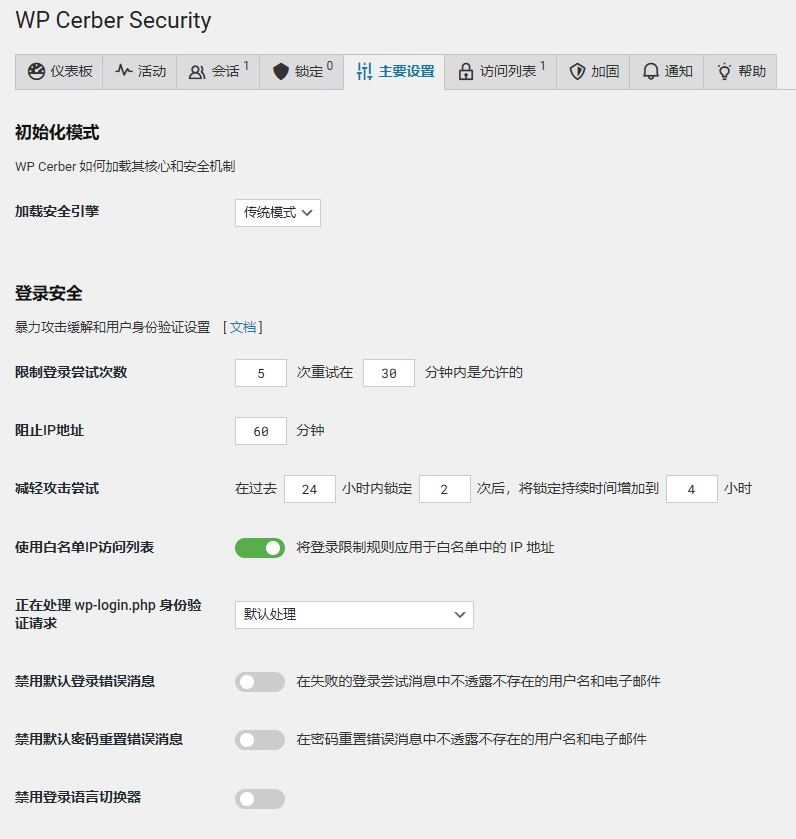Click the dashboard gauge icon
The image size is (796, 839).
36,71
